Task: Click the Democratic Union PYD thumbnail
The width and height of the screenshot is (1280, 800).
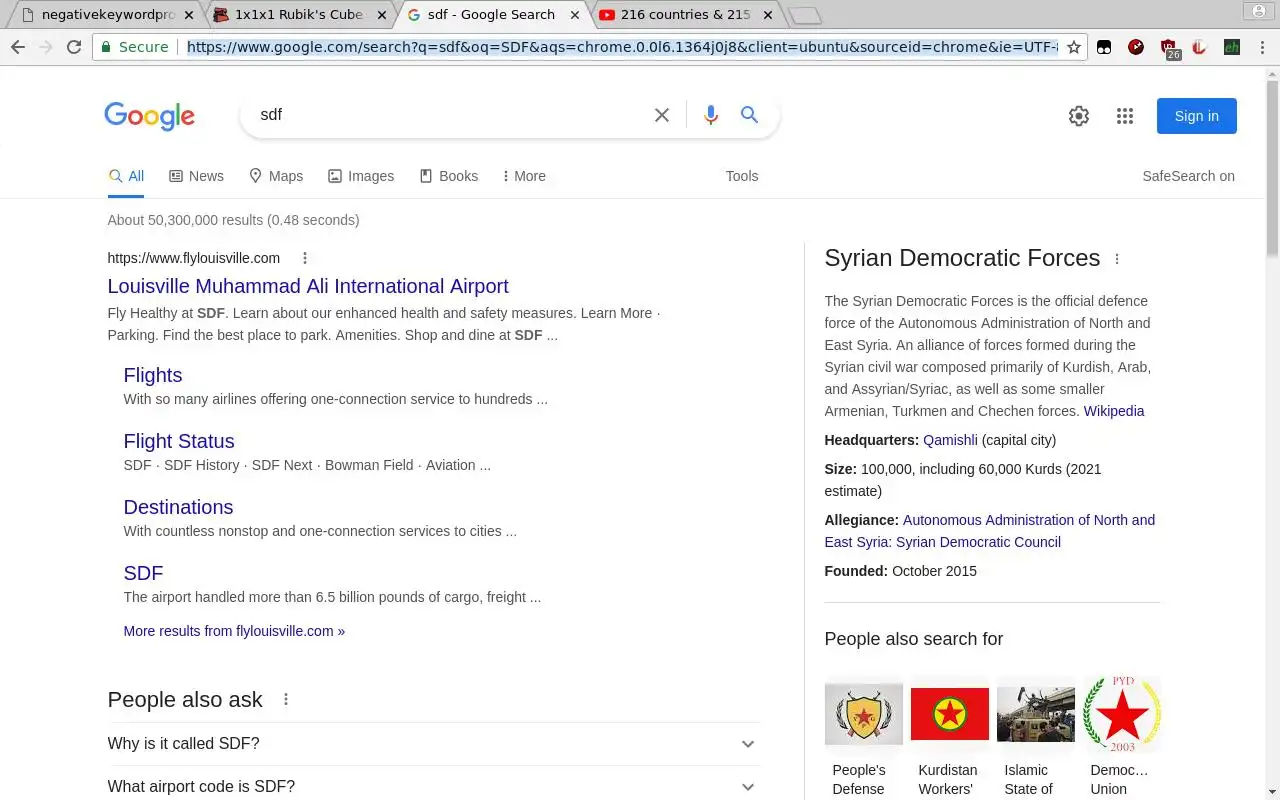Action: (1122, 714)
